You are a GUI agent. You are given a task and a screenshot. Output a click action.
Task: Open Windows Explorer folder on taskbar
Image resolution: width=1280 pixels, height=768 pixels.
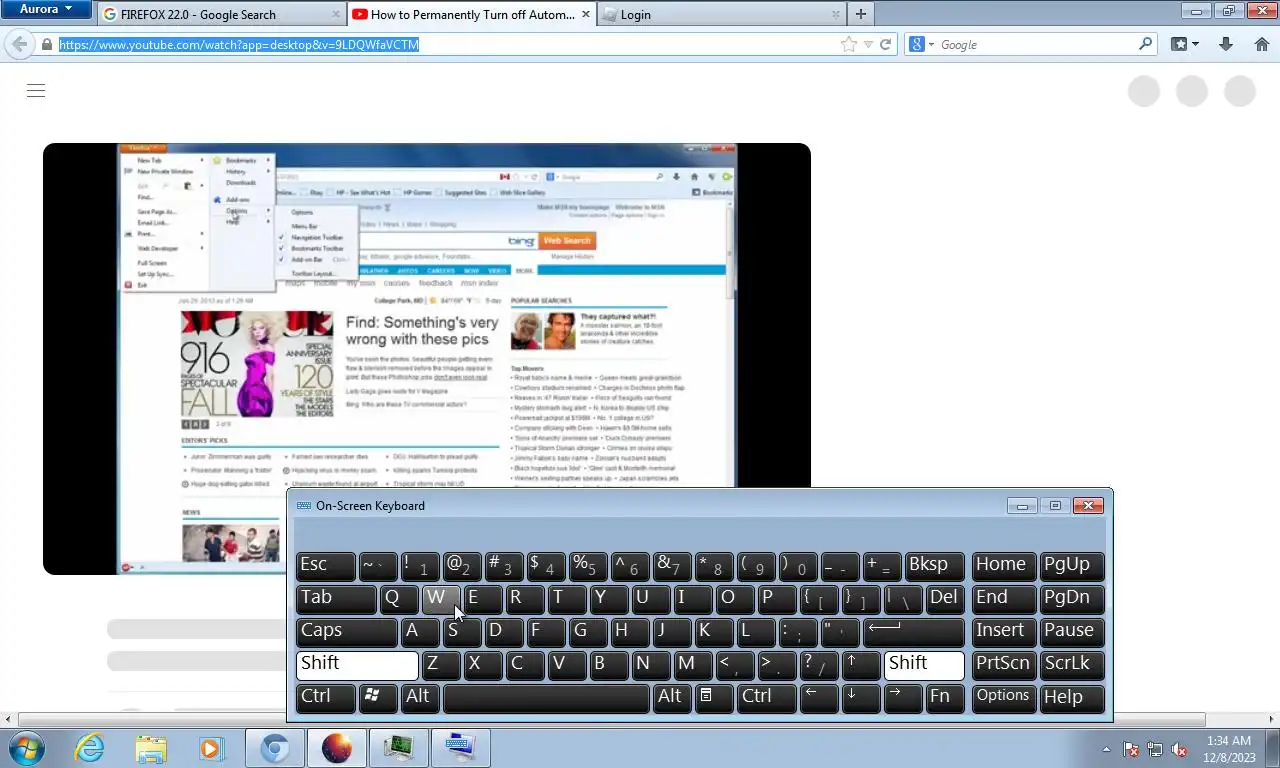tap(151, 748)
